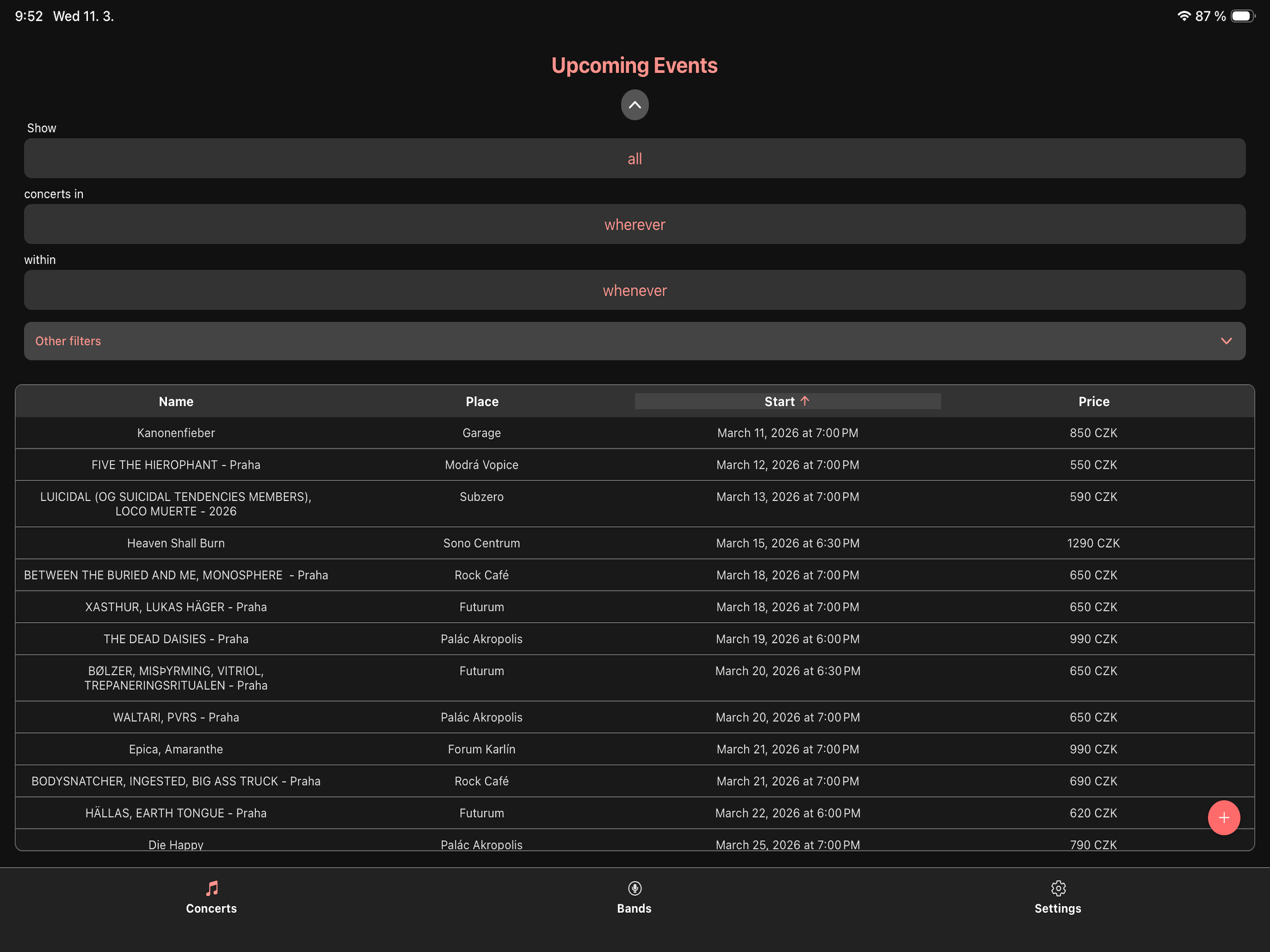Open the WALTARI, PVRS - Praha event
Screen dimensions: 1270x952
click(x=635, y=717)
